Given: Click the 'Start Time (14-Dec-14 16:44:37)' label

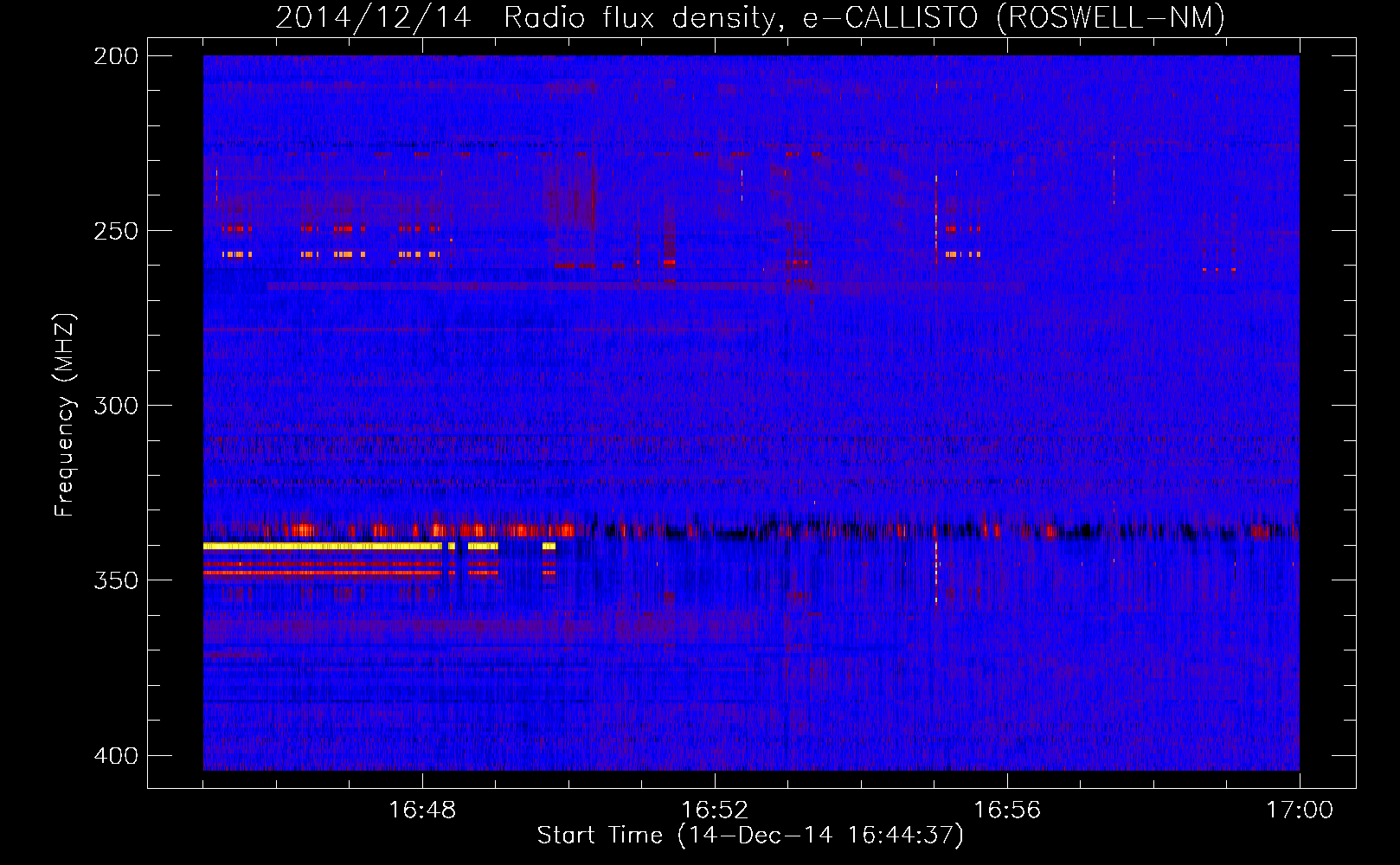Looking at the screenshot, I should (750, 836).
